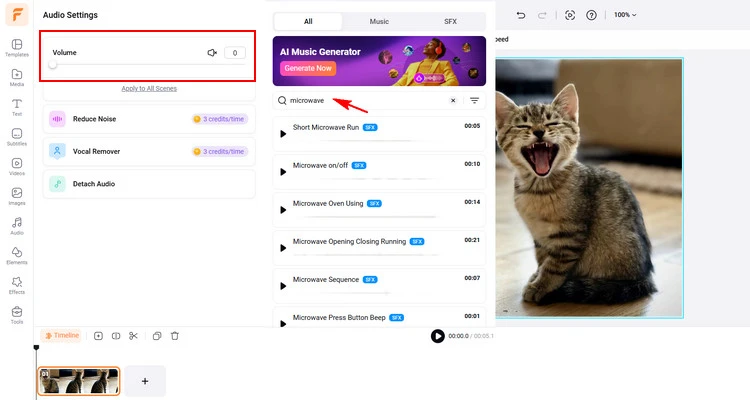Click the Apply to All Scenes link
750x400 pixels.
149,89
